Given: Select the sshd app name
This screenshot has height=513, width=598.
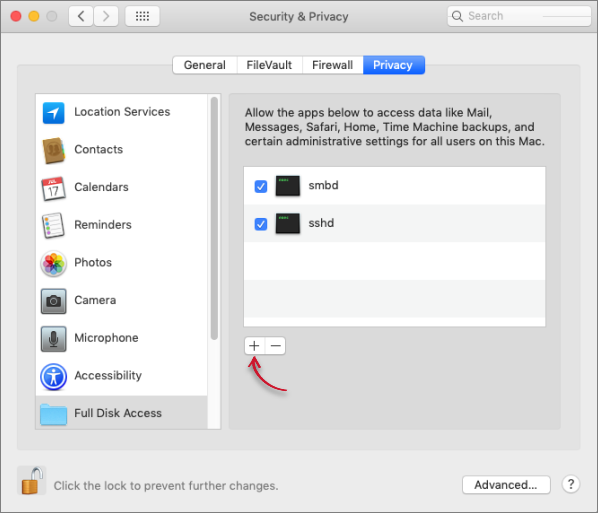Looking at the screenshot, I should [321, 223].
